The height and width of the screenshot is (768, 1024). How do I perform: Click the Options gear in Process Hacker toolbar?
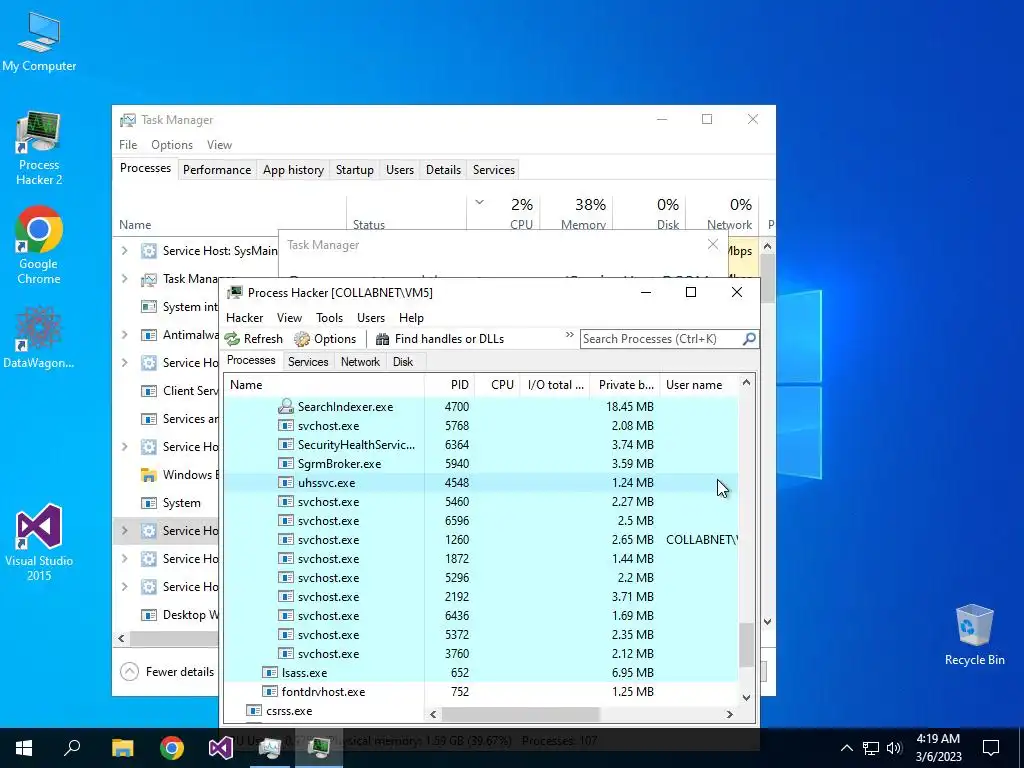pos(325,339)
